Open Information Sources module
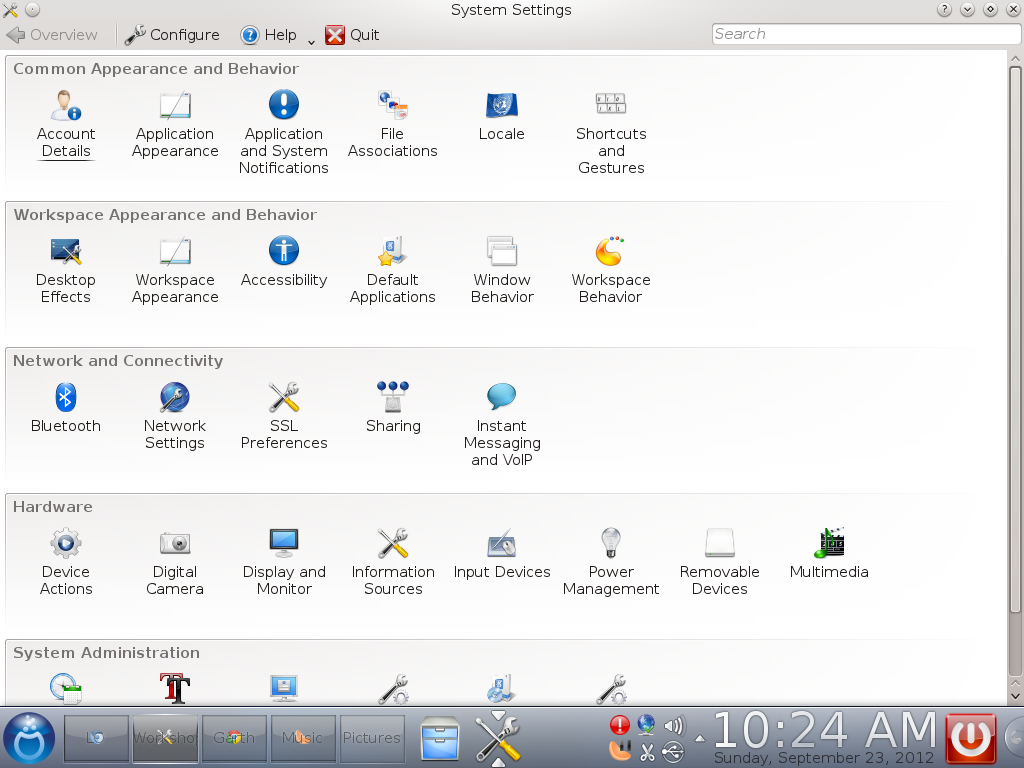The height and width of the screenshot is (768, 1024). (392, 562)
